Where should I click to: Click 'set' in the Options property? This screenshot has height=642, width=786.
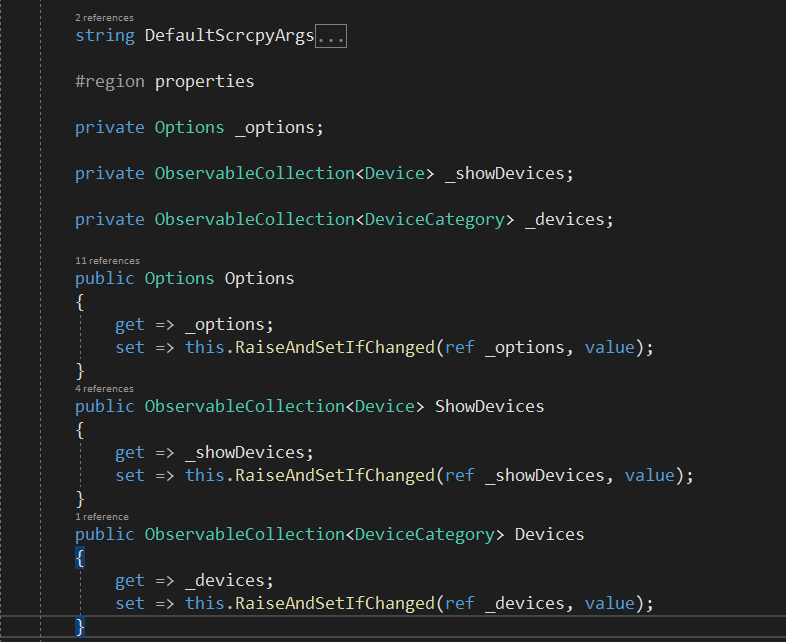[129, 347]
